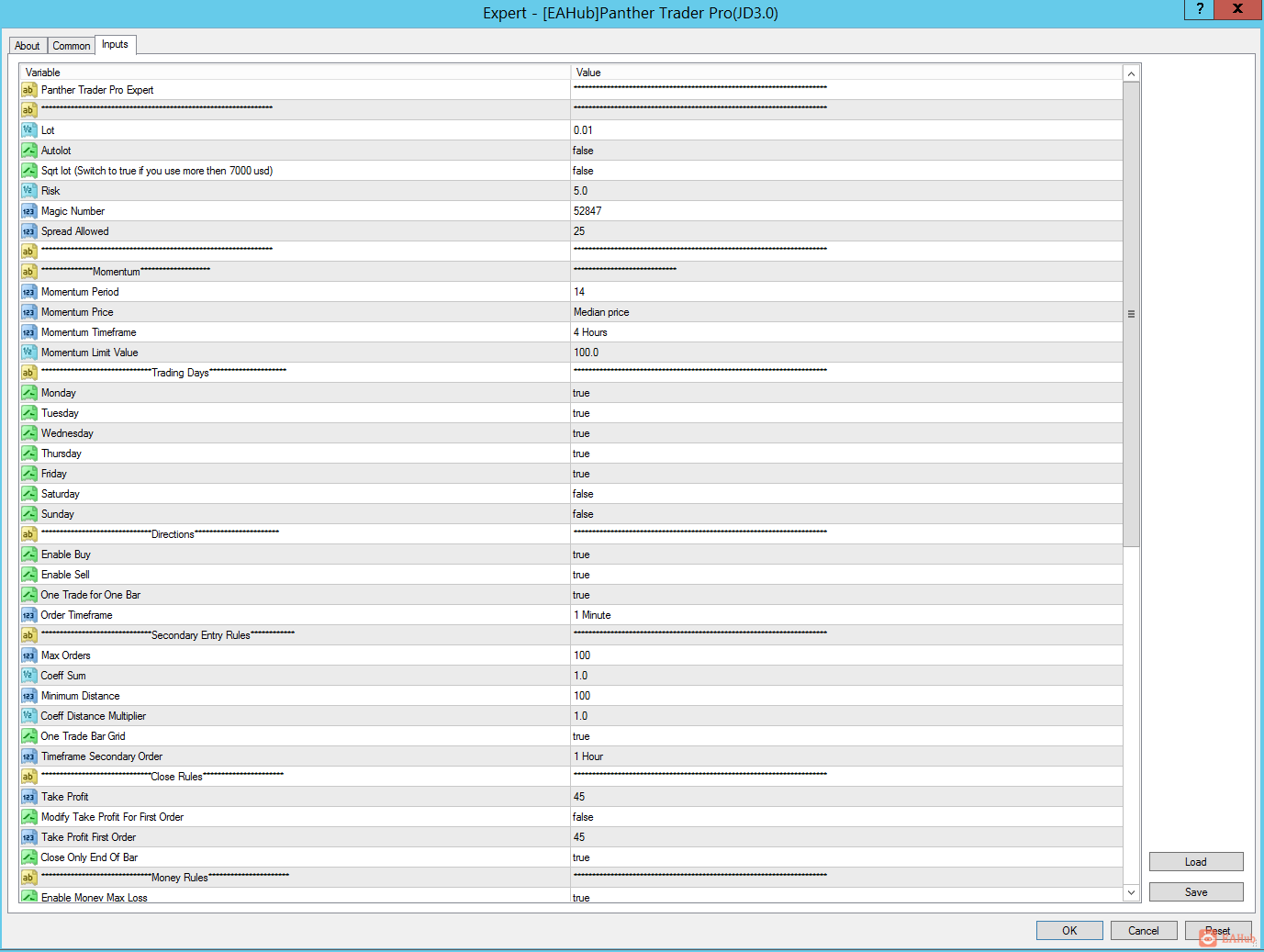Toggle the Enable Sell value
The width and height of the screenshot is (1264, 952).
tap(846, 575)
